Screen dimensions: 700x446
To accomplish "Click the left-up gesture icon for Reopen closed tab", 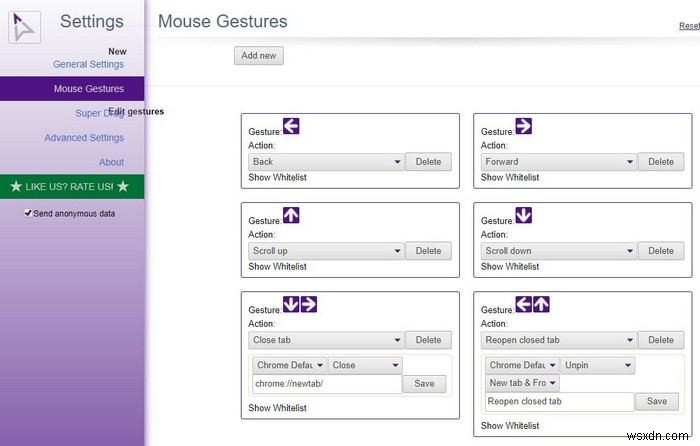I will coord(533,304).
